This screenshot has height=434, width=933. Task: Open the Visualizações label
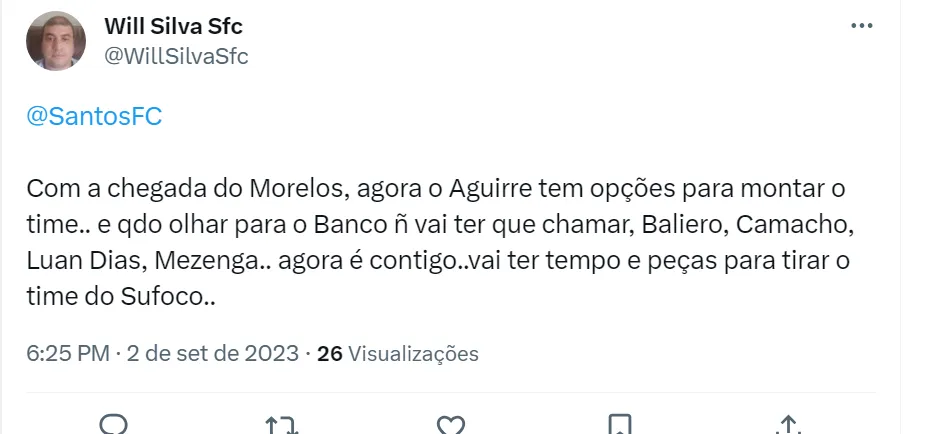pos(414,353)
